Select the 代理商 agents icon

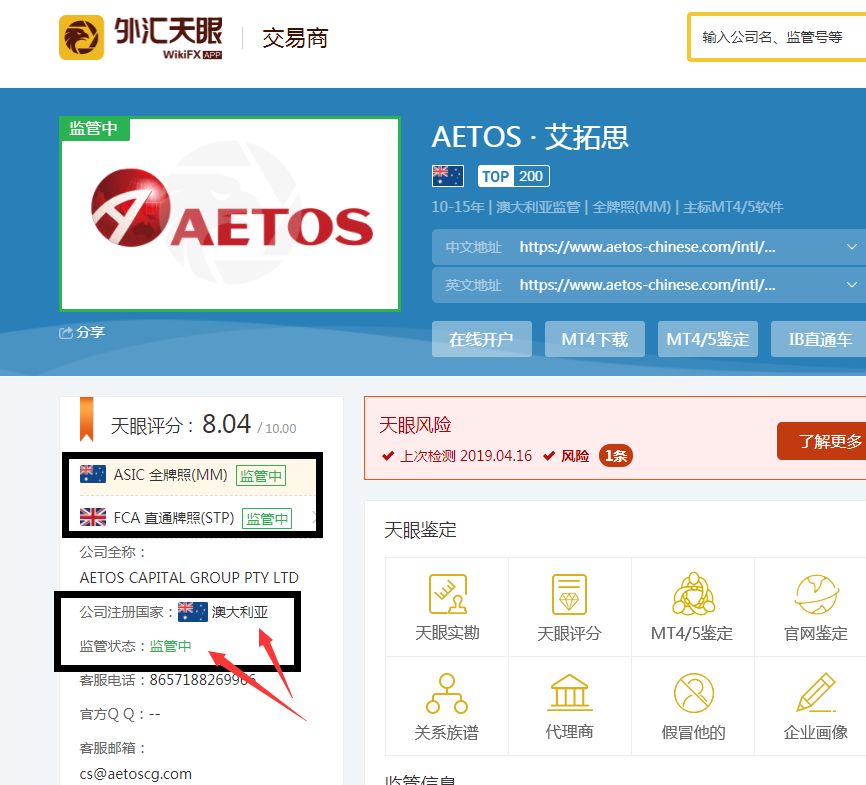[x=569, y=704]
